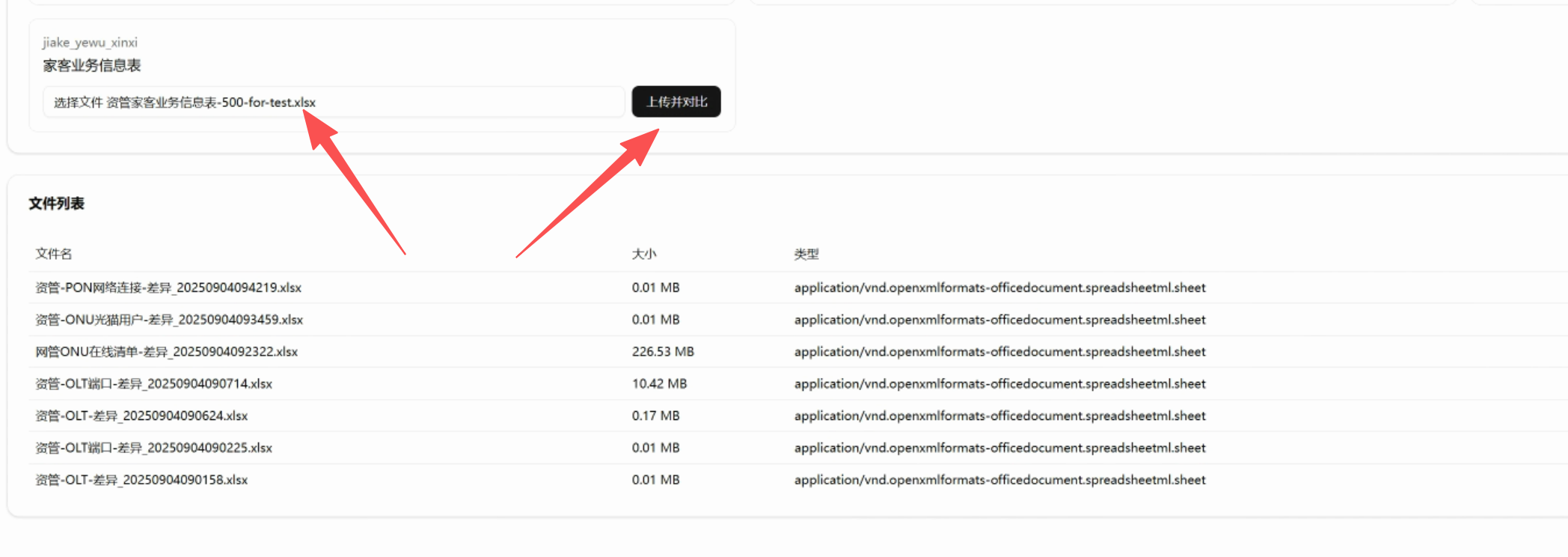Open 资管-PON网络连接-差异_20250904094219.xlsx
Viewport: 1568px width, 557px height.
point(168,287)
